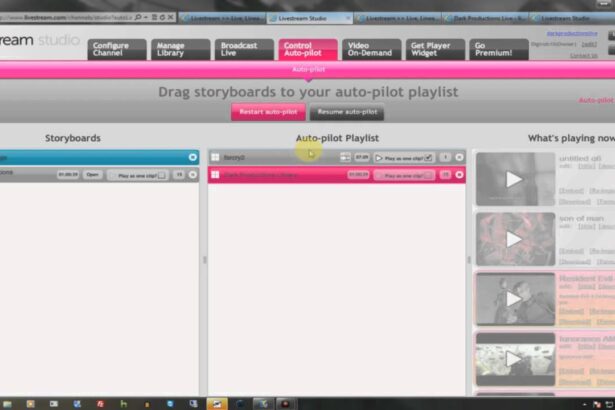Click the duration badge on pink playlist row
615x410 pixels.
[358, 175]
